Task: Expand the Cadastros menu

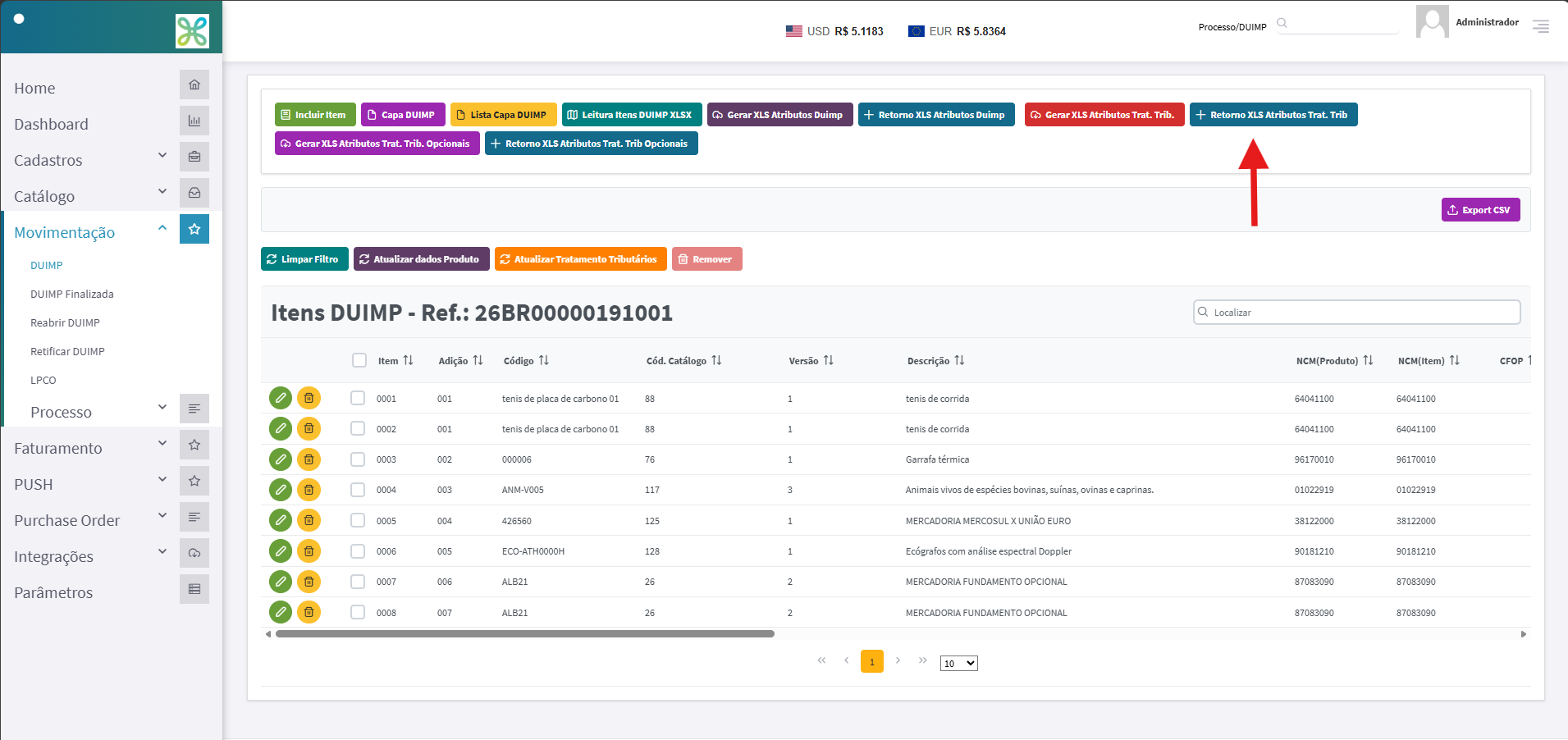Action: [90, 160]
